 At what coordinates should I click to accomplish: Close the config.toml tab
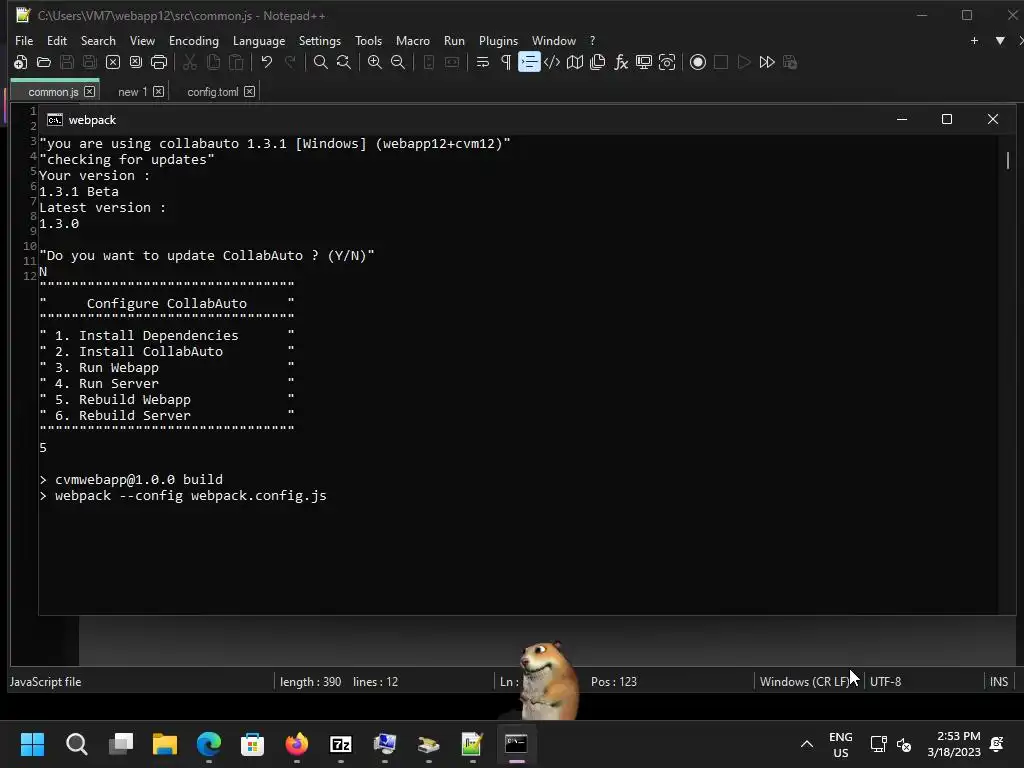point(249,91)
